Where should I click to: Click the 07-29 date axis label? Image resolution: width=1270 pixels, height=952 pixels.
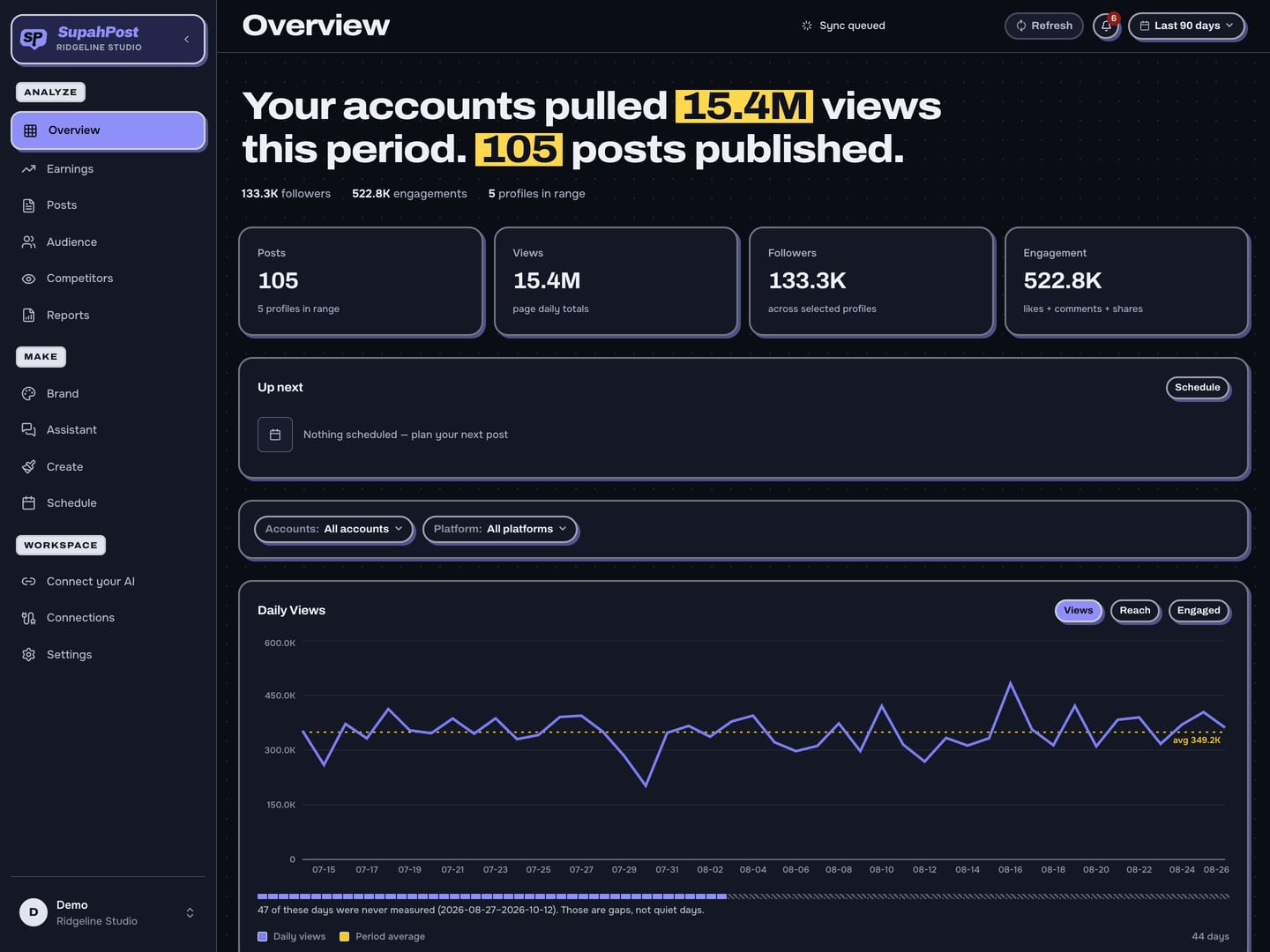click(624, 870)
